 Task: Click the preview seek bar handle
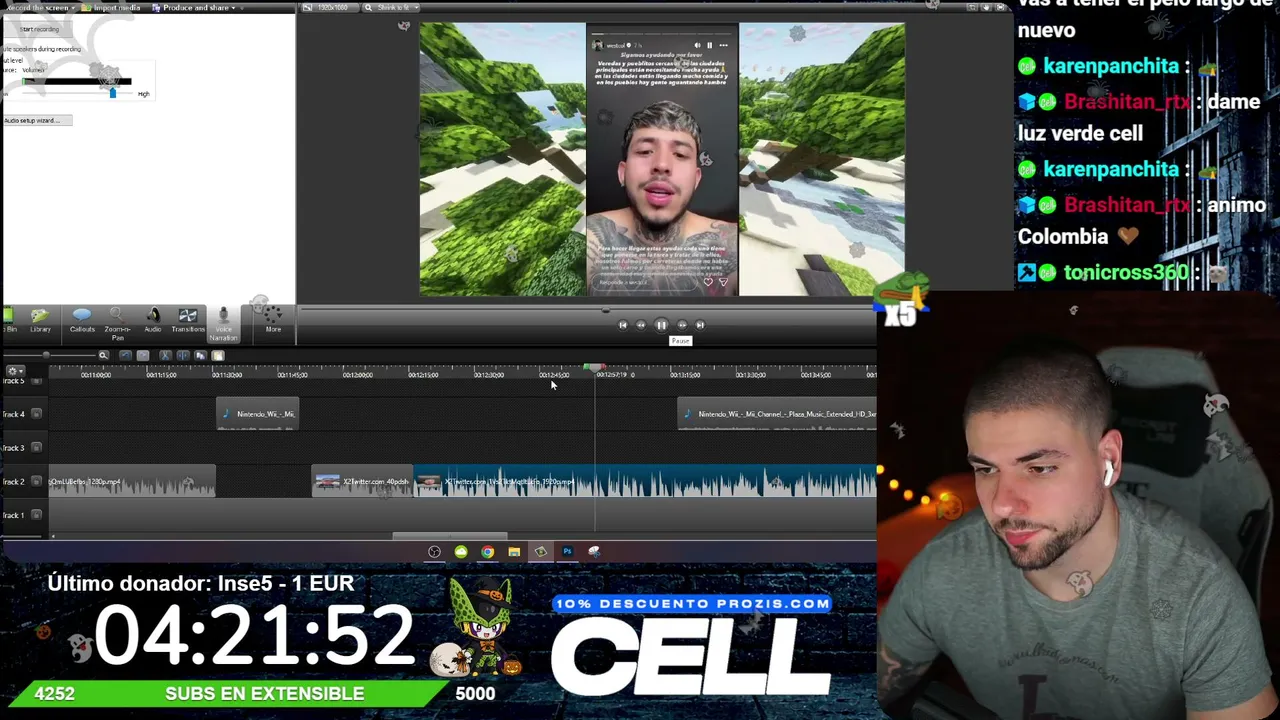(x=605, y=310)
